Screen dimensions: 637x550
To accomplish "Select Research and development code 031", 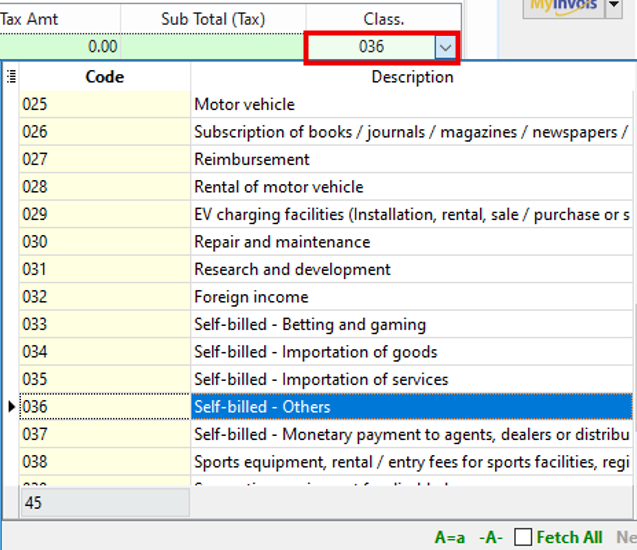I will click(x=292, y=269).
